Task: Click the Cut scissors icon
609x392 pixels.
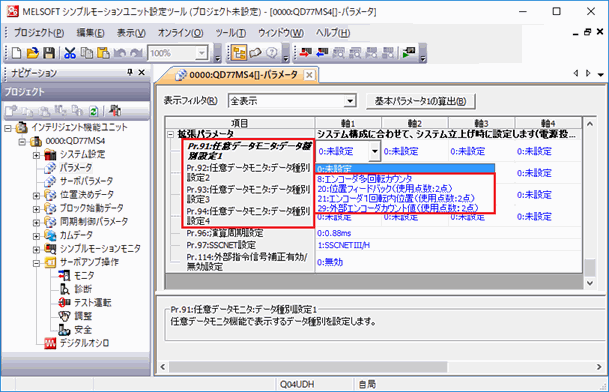Action: point(70,53)
